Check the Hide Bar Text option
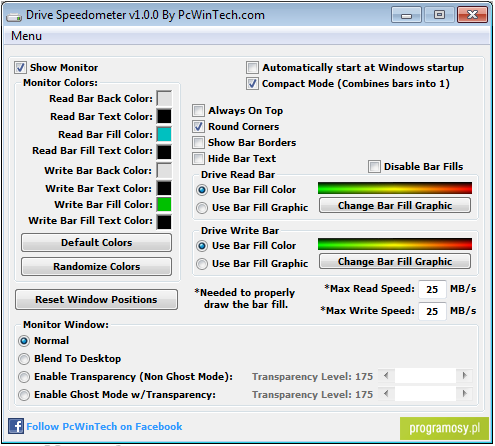 click(x=198, y=158)
